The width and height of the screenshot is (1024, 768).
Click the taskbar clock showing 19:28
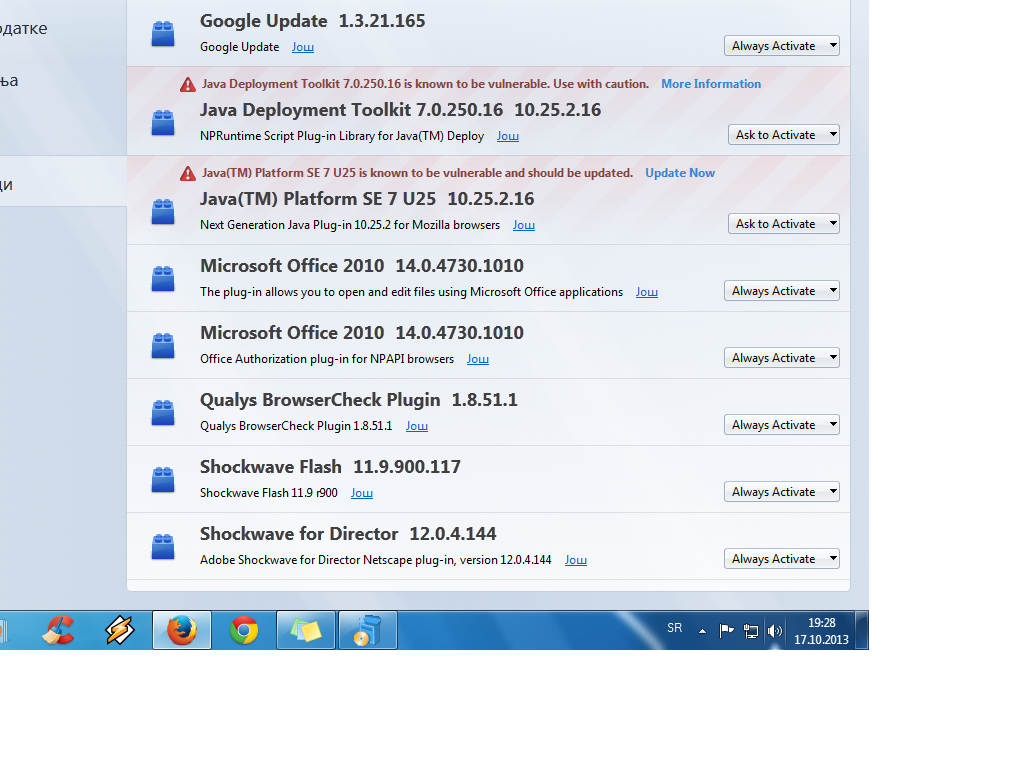pyautogui.click(x=821, y=631)
